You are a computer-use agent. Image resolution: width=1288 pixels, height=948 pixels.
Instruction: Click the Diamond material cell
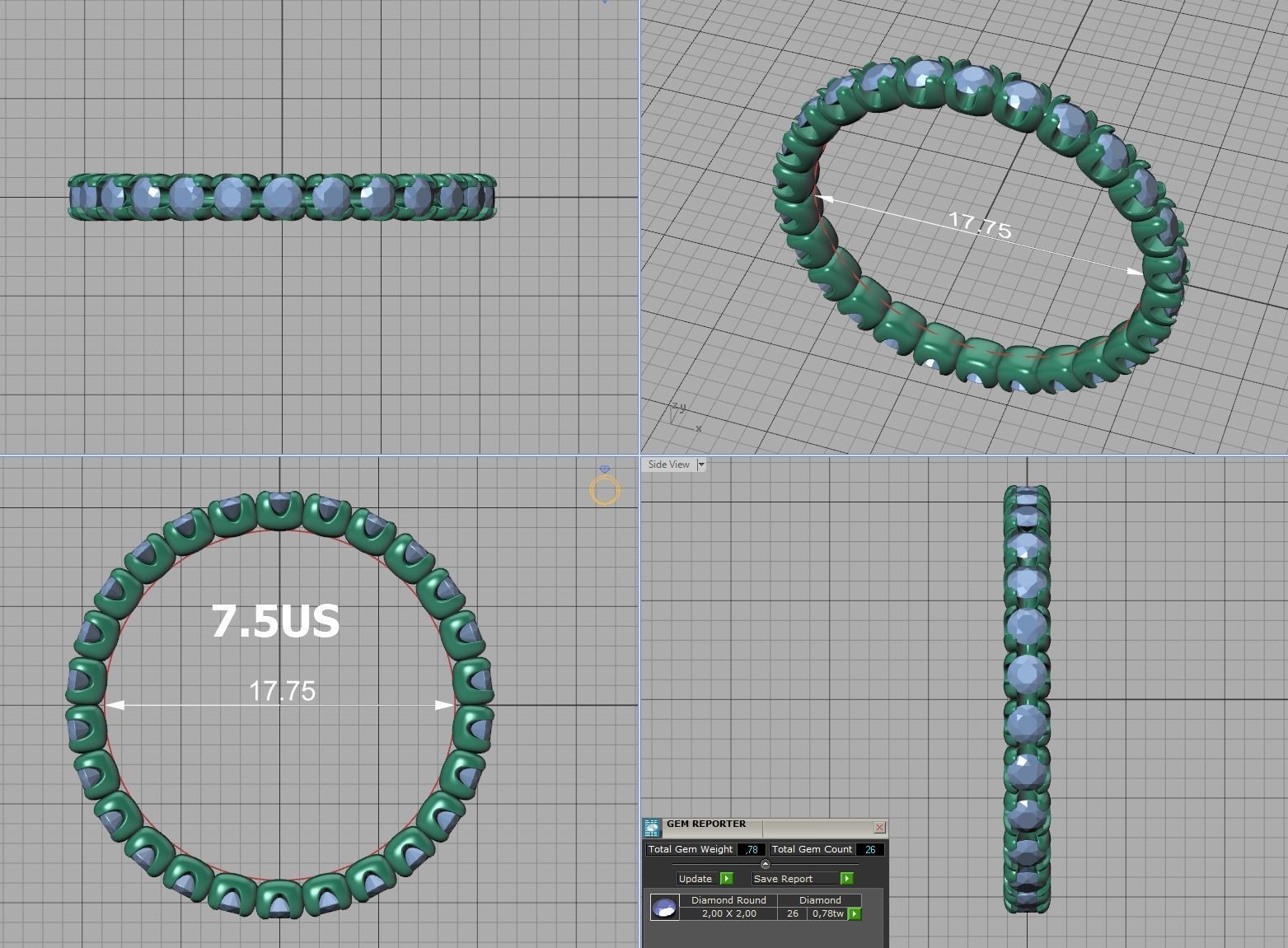820,900
